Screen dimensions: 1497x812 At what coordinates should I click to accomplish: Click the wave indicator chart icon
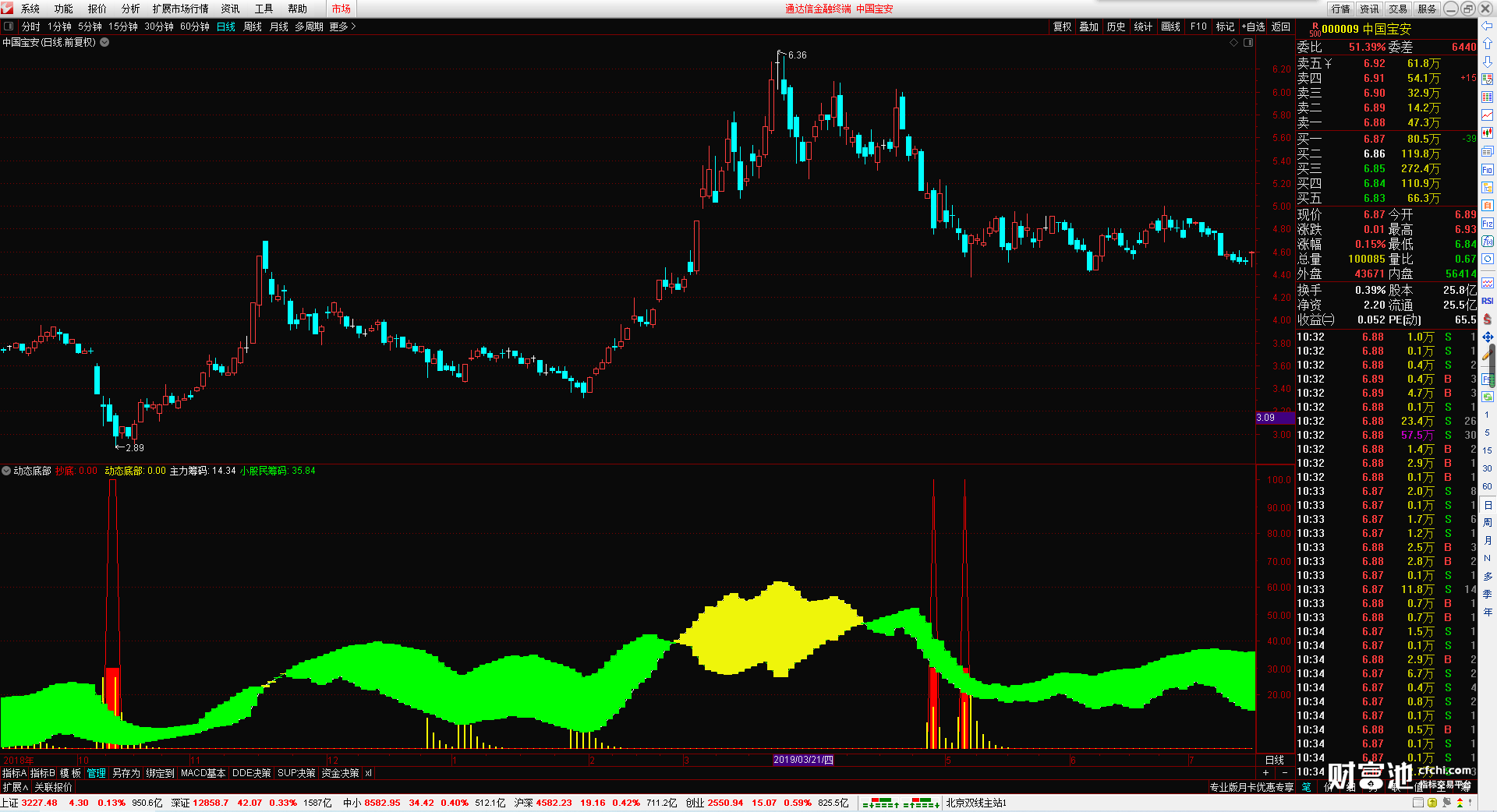coord(1487,283)
